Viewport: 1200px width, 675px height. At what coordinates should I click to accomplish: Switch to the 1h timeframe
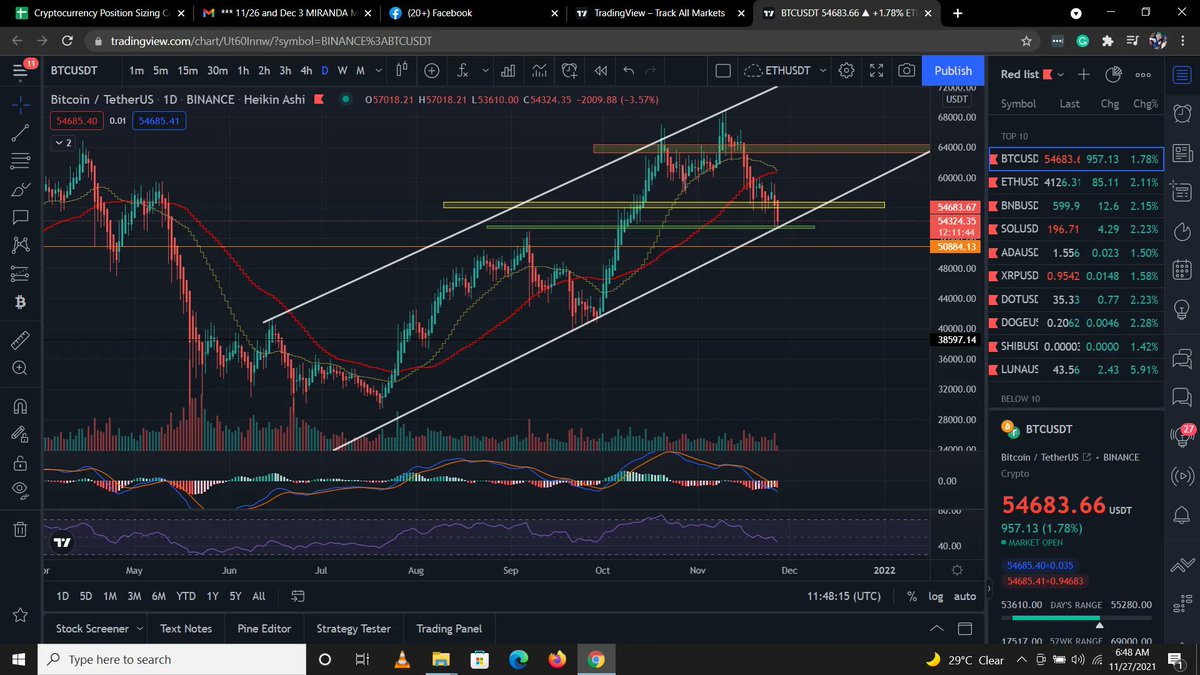[x=243, y=71]
